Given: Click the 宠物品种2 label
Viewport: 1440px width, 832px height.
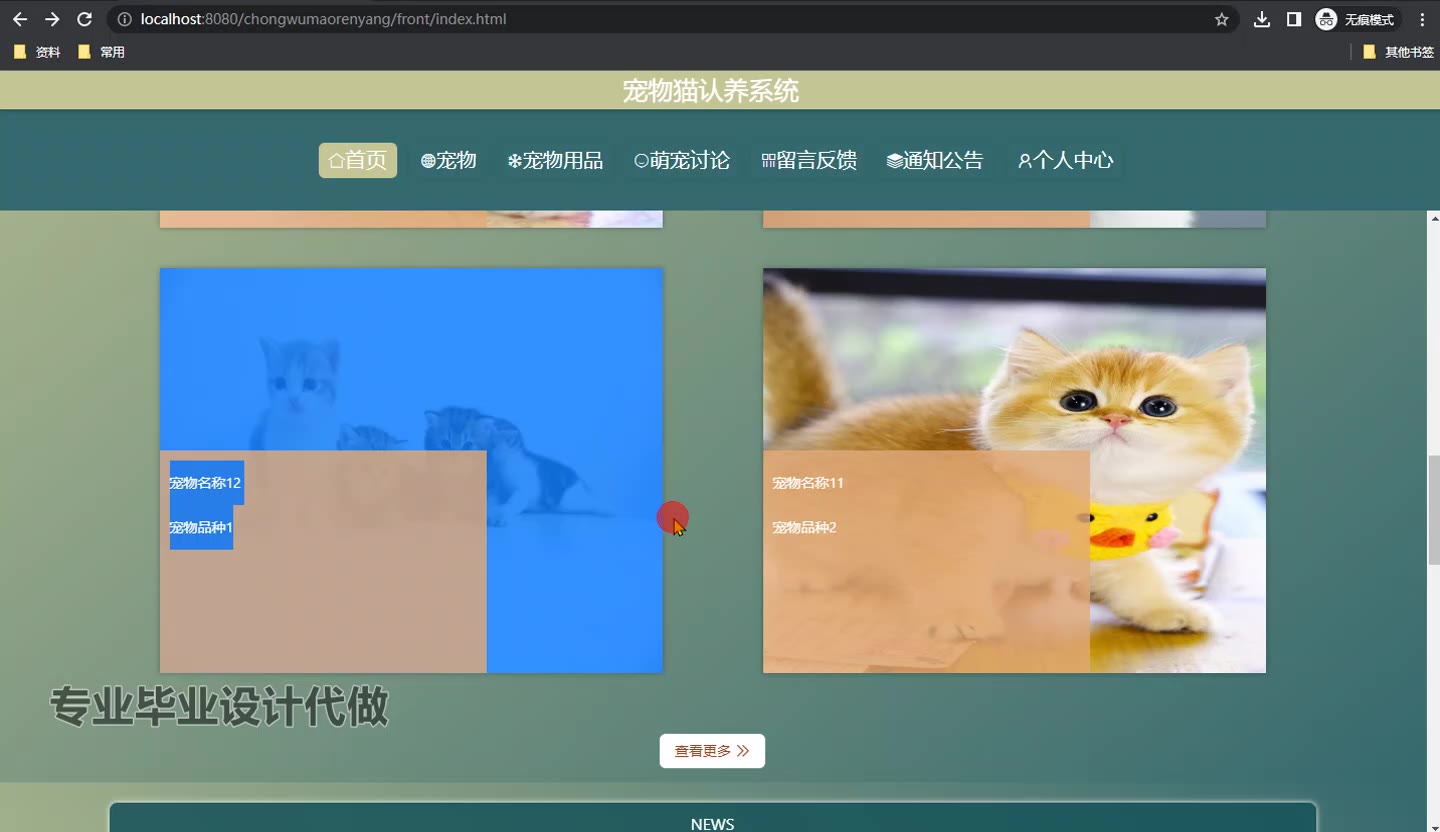Looking at the screenshot, I should 804,527.
